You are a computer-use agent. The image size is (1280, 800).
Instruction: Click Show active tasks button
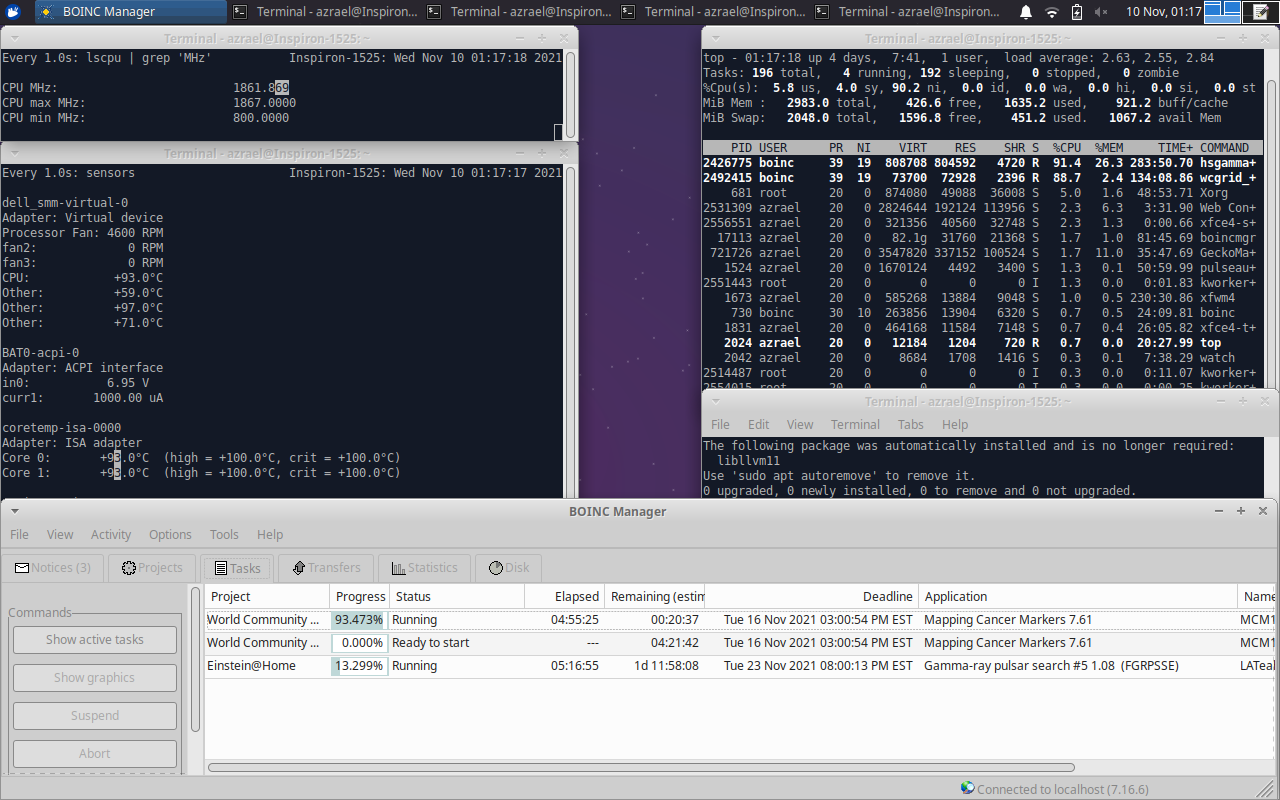95,640
